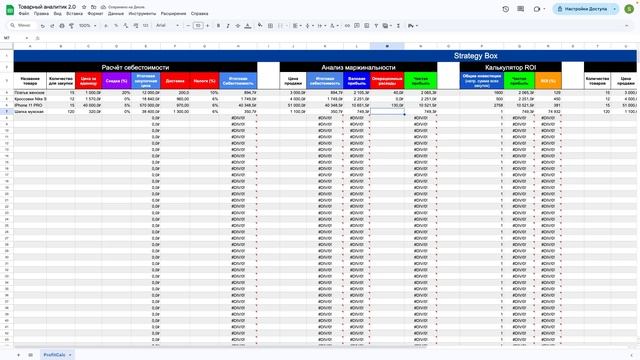Open the Вставка menu
Screen dimensions: 640x360
pos(74,13)
